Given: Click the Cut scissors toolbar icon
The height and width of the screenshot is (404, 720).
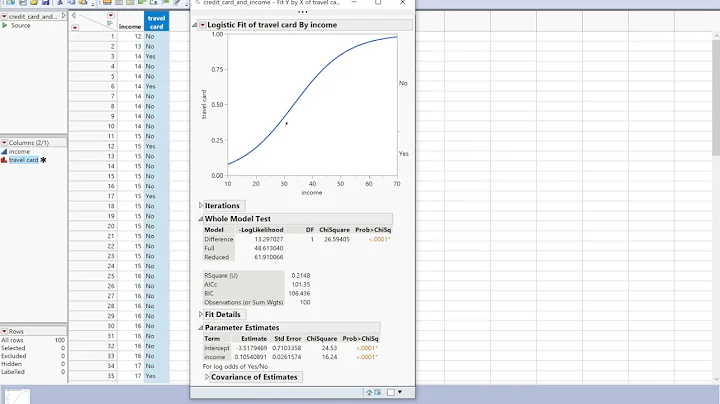Looking at the screenshot, I should [x=60, y=2].
